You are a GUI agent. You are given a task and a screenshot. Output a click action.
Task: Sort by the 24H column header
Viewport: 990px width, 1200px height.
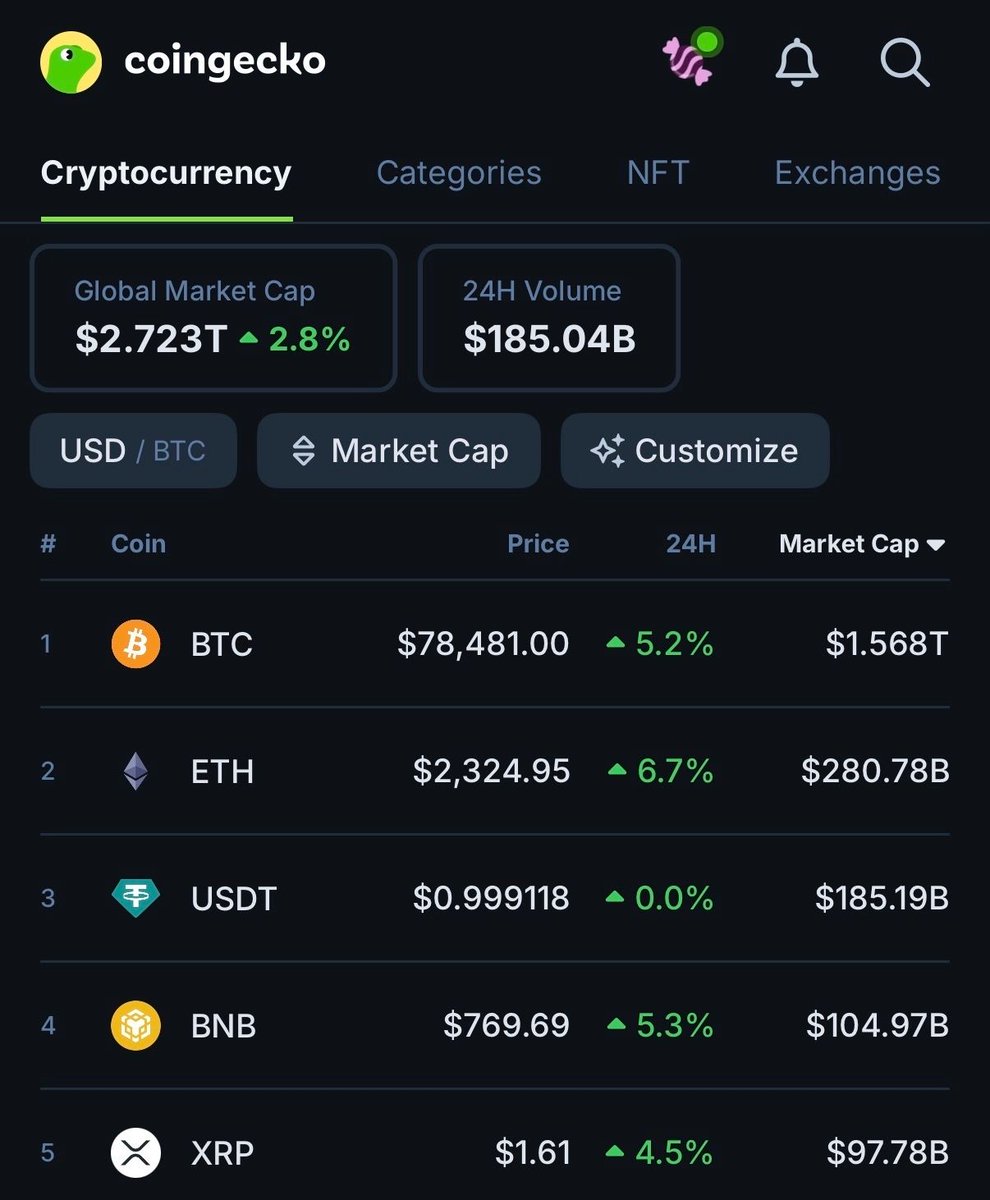point(691,544)
